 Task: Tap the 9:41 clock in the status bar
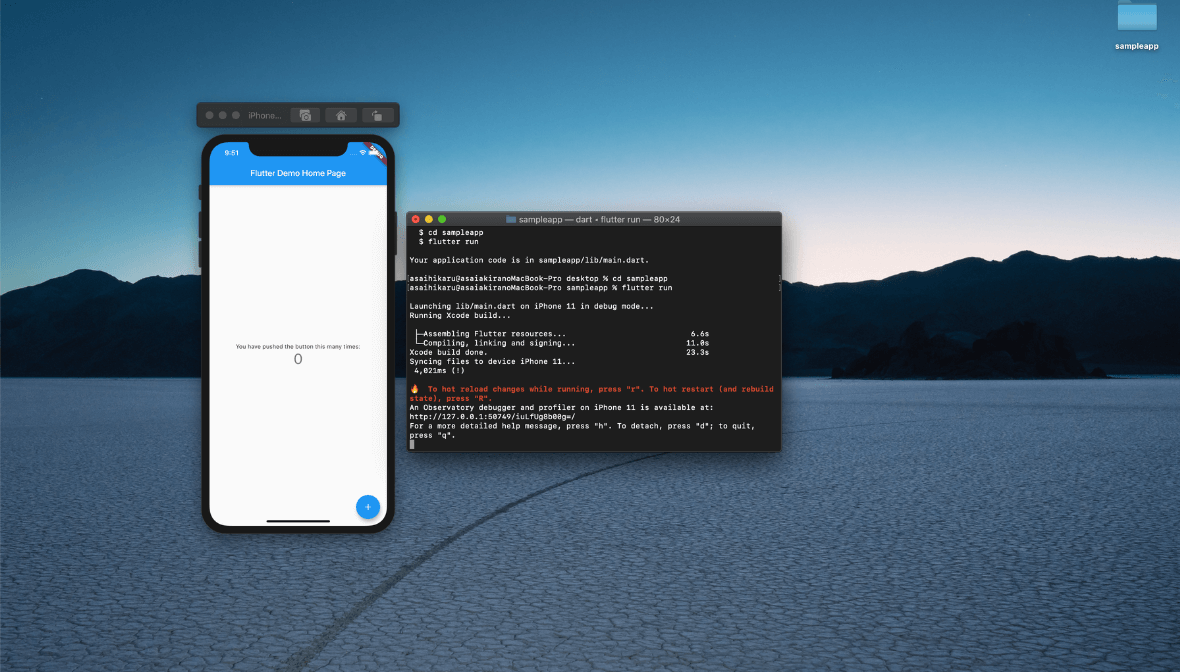(229, 152)
